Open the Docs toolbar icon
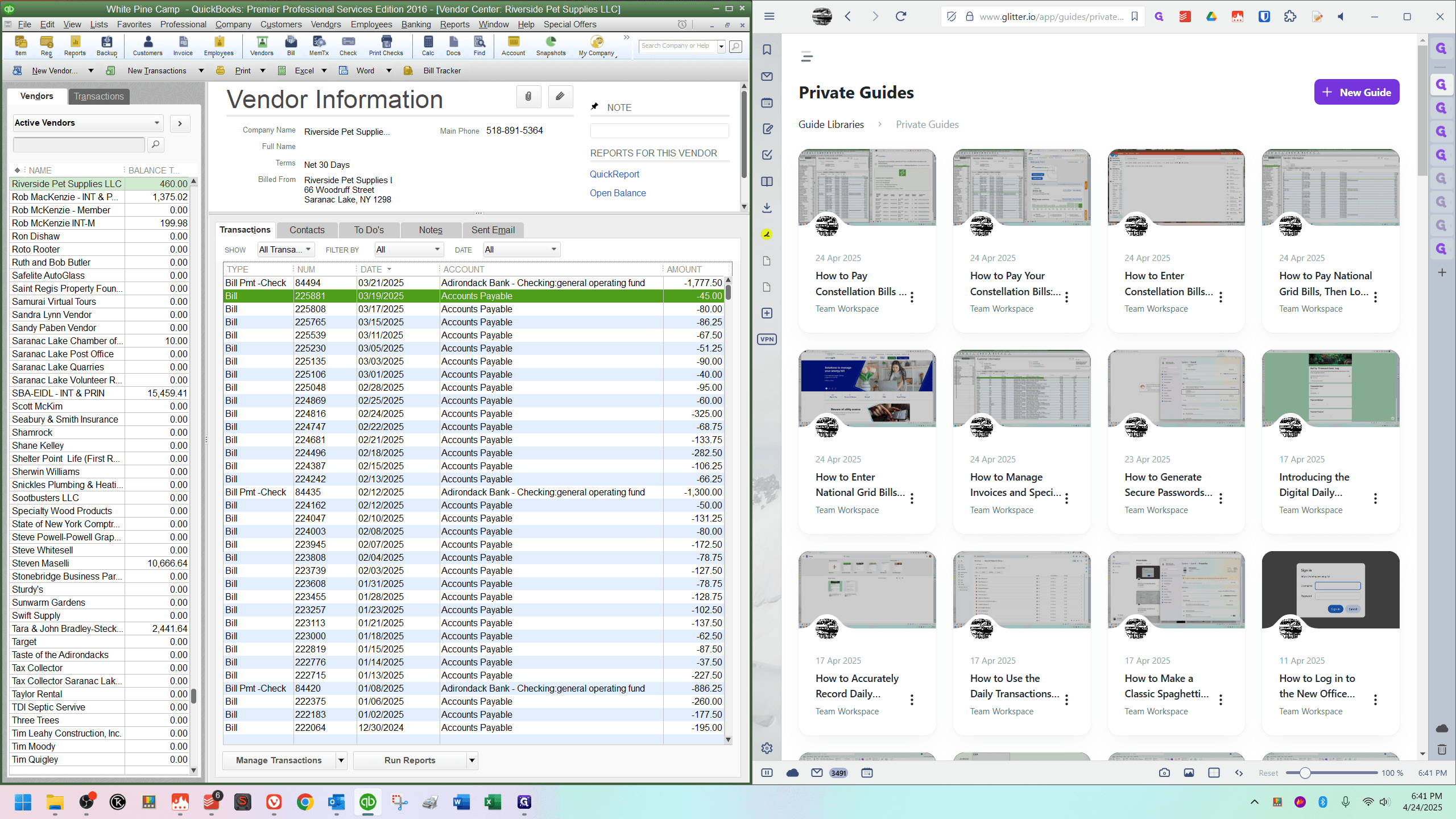This screenshot has height=819, width=1456. tap(453, 45)
